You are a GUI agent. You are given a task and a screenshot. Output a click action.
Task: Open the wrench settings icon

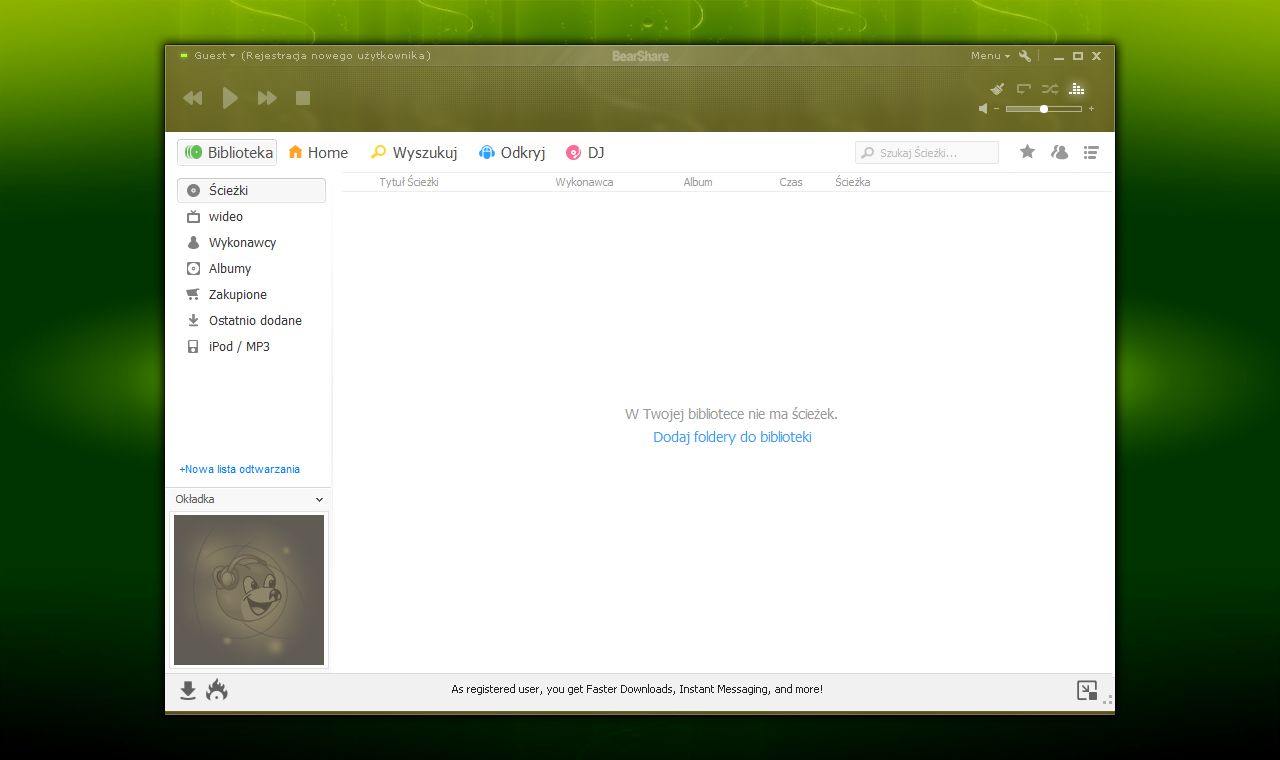pos(1025,56)
